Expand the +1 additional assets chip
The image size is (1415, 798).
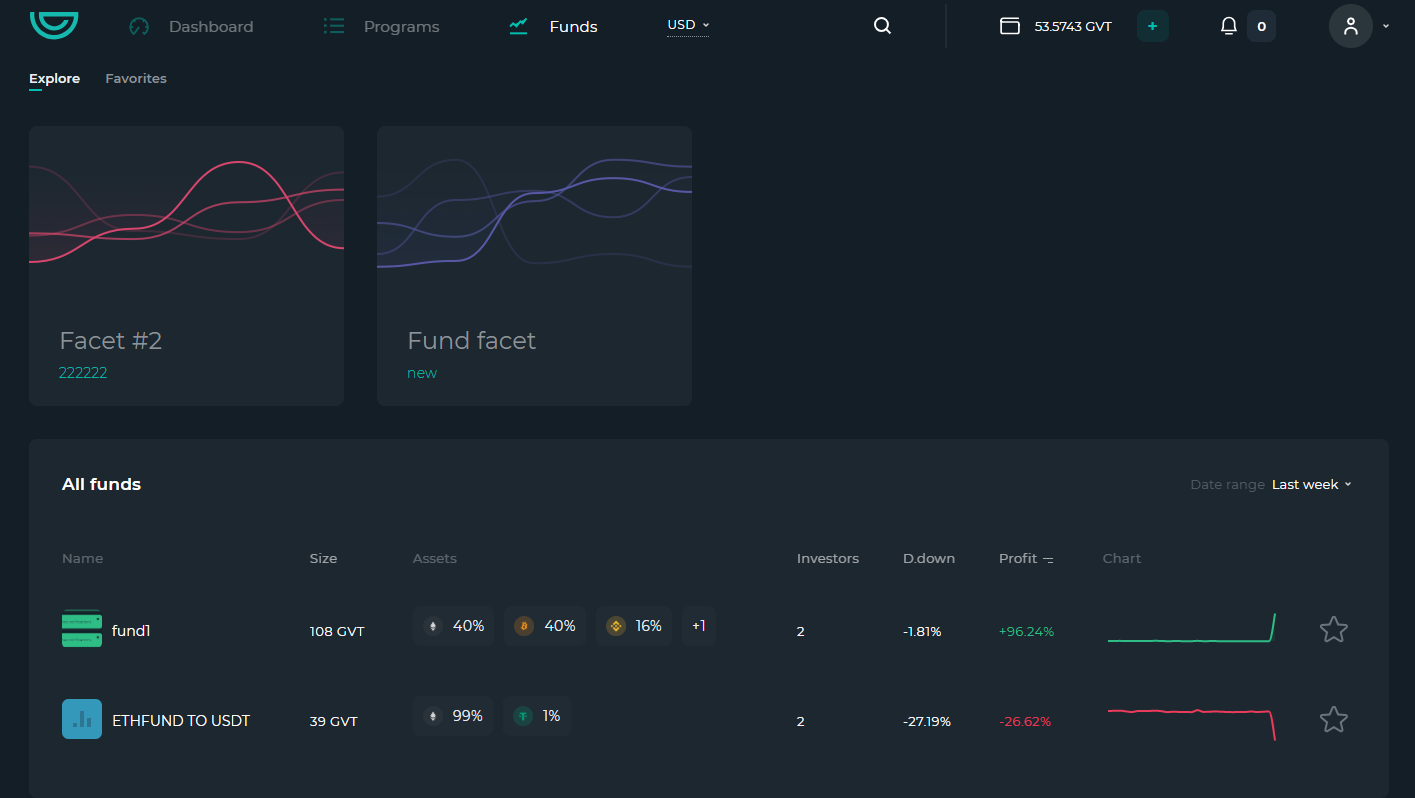tap(699, 626)
